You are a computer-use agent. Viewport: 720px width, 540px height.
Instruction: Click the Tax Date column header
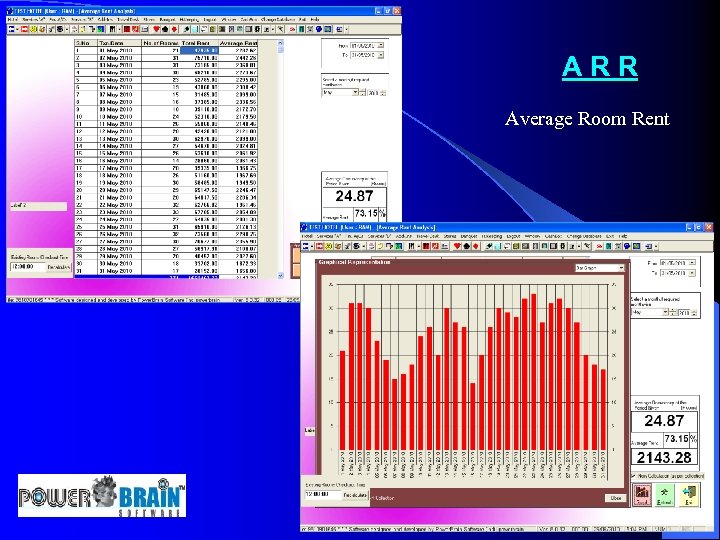click(119, 43)
